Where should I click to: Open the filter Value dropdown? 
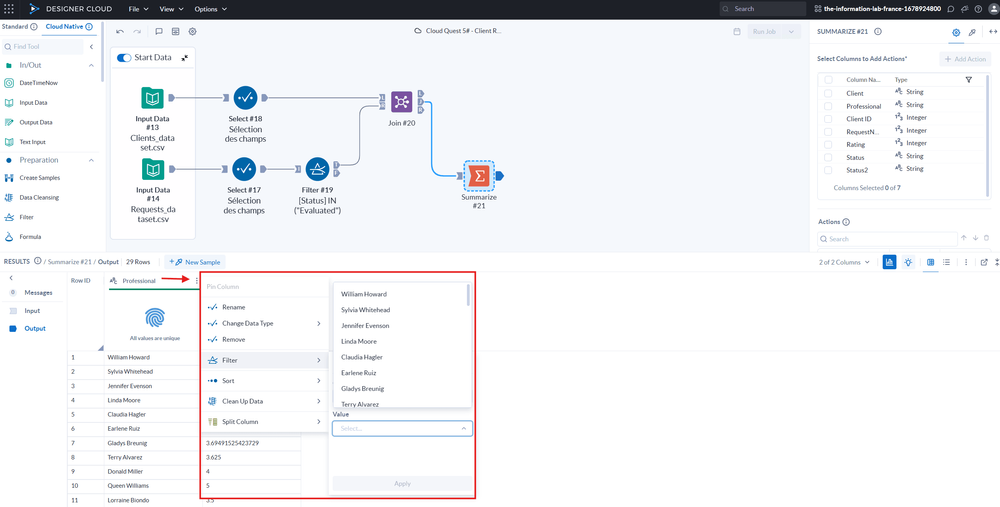(x=402, y=428)
